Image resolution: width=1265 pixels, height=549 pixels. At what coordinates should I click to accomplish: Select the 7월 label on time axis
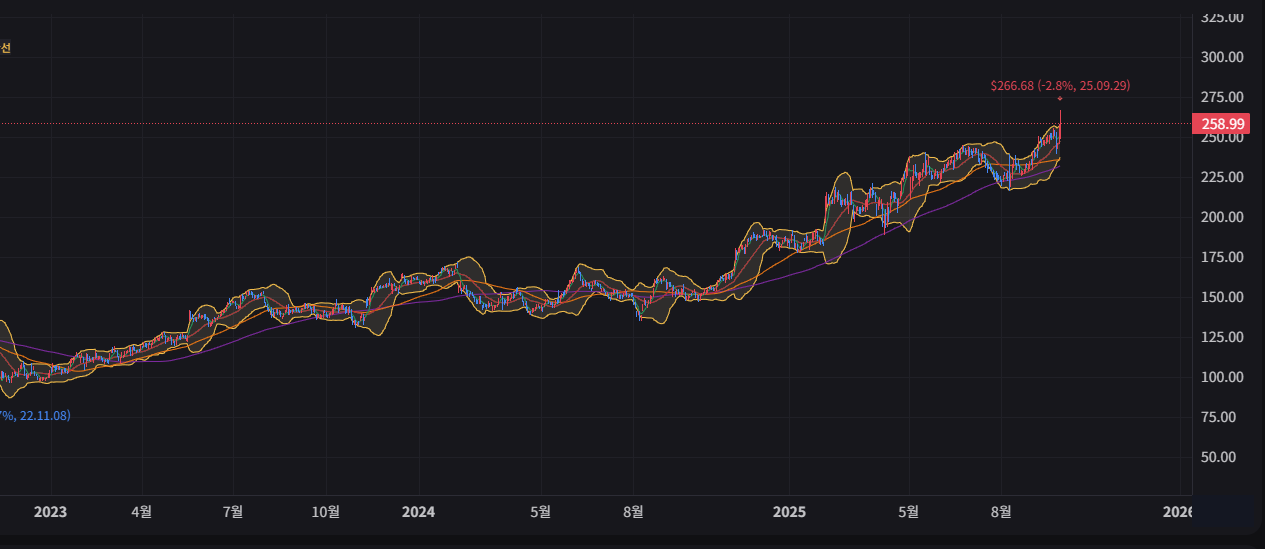[x=233, y=512]
